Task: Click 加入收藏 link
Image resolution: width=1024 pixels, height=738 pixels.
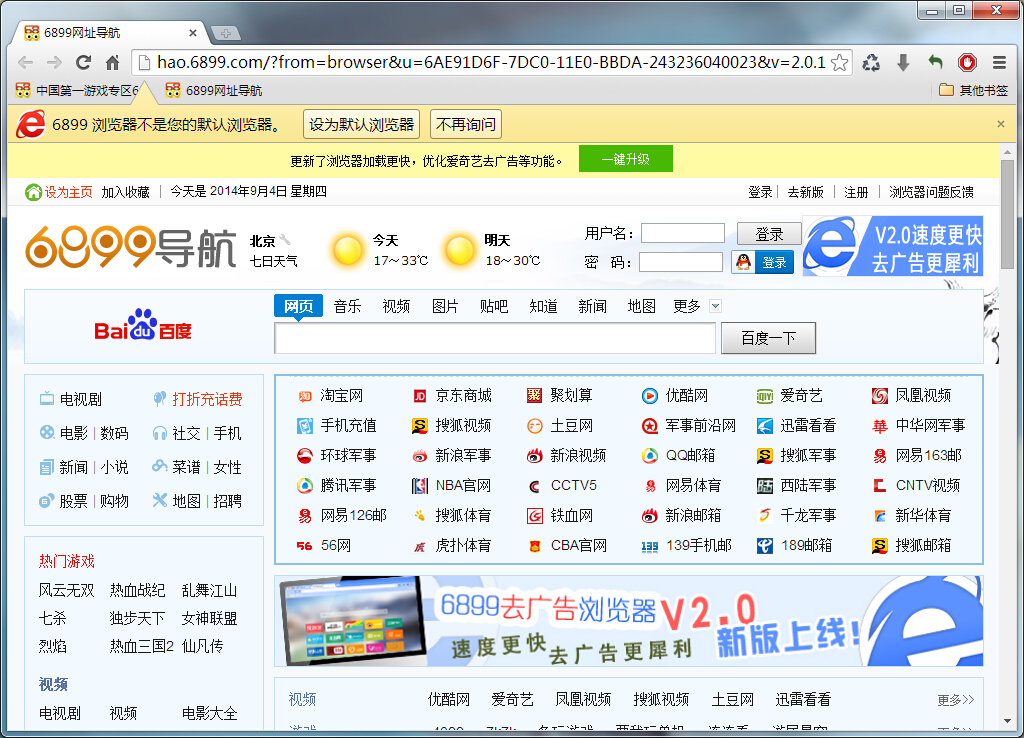Action: (x=125, y=192)
